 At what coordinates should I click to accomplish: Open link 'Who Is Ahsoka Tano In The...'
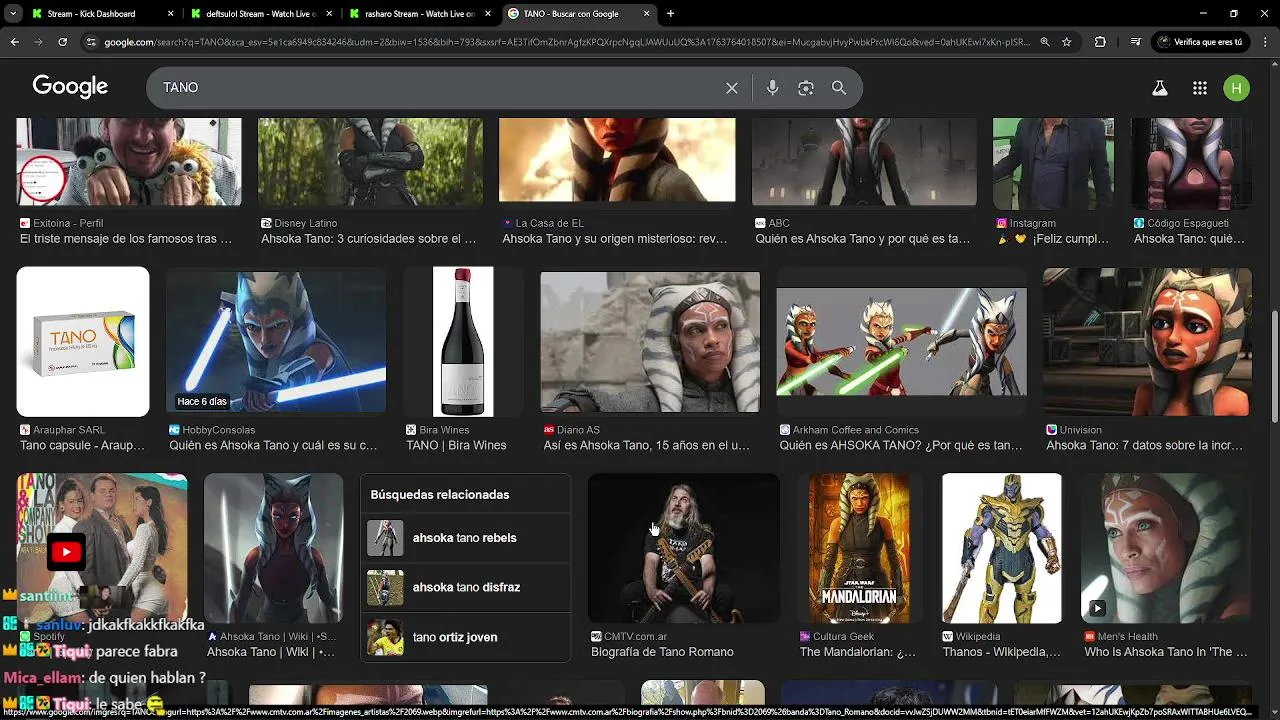[x=1166, y=652]
